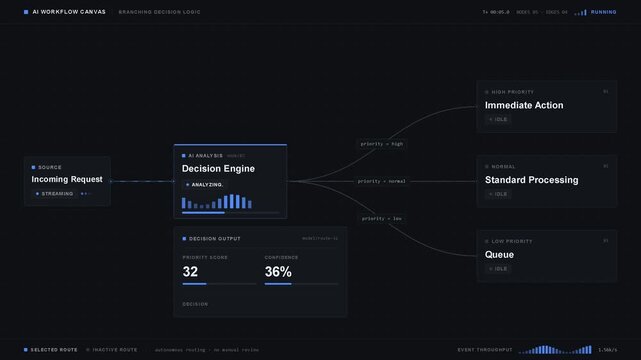Click the NORMAL card label
Screen dimensions: 641x360
(503, 167)
